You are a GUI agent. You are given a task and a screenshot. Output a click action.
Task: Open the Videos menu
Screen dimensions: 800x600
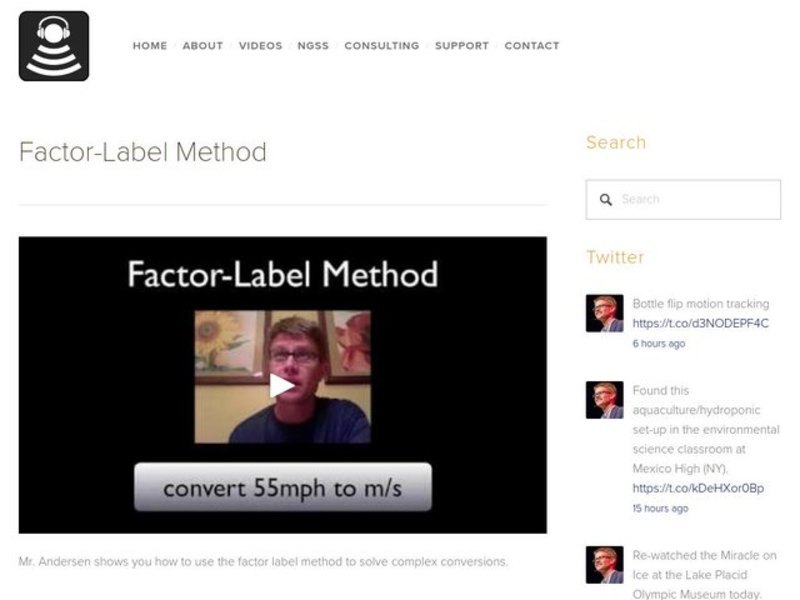coord(260,46)
